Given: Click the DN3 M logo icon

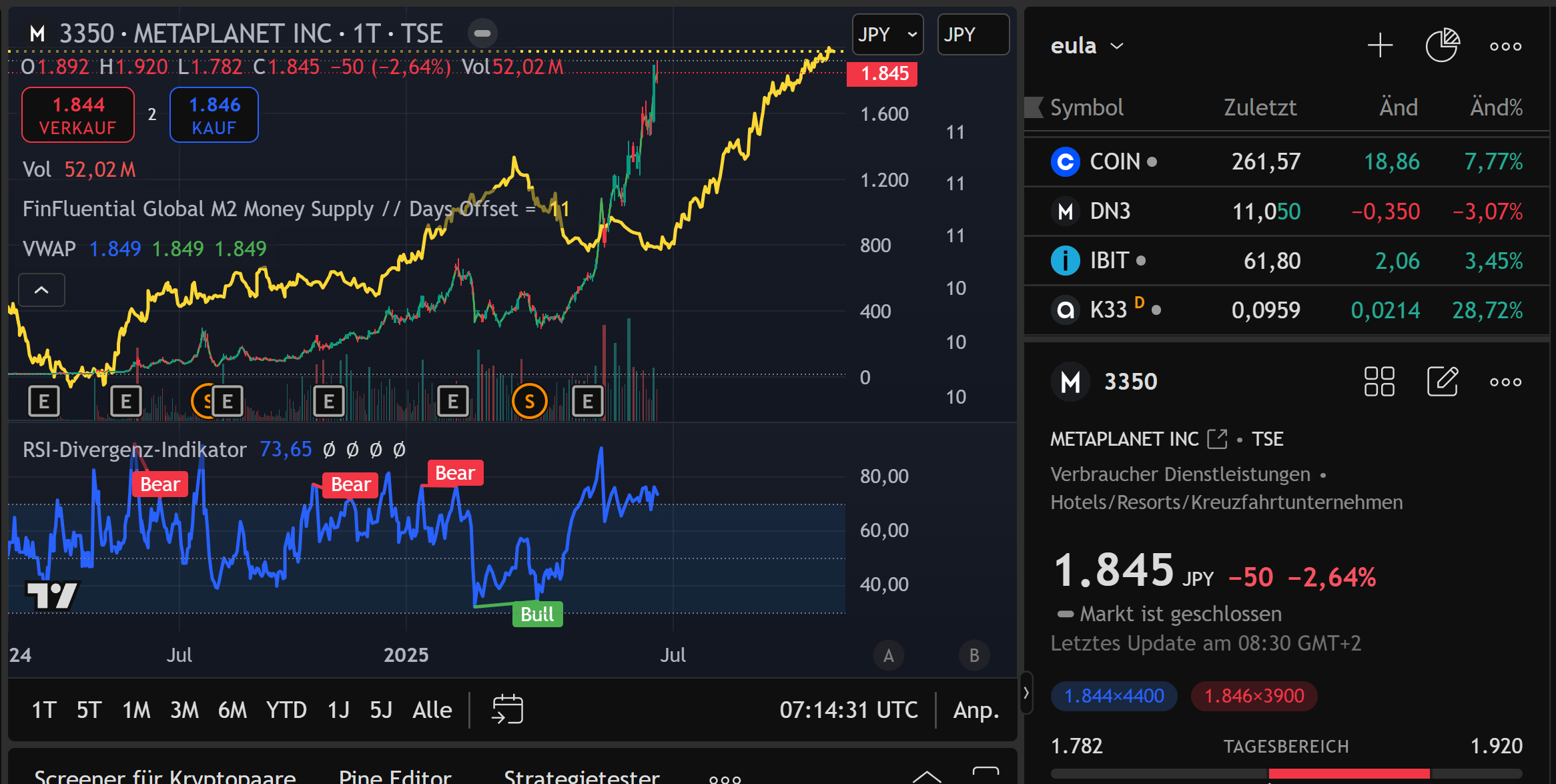Looking at the screenshot, I should [1065, 212].
